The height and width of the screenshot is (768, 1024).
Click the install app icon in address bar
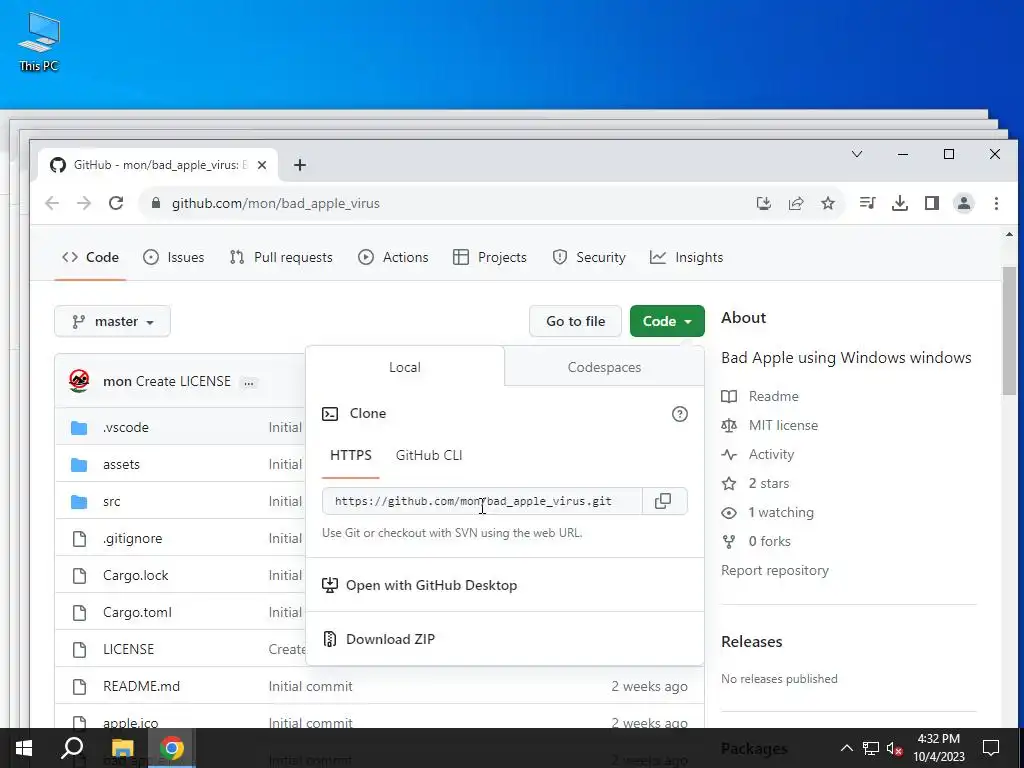click(763, 203)
